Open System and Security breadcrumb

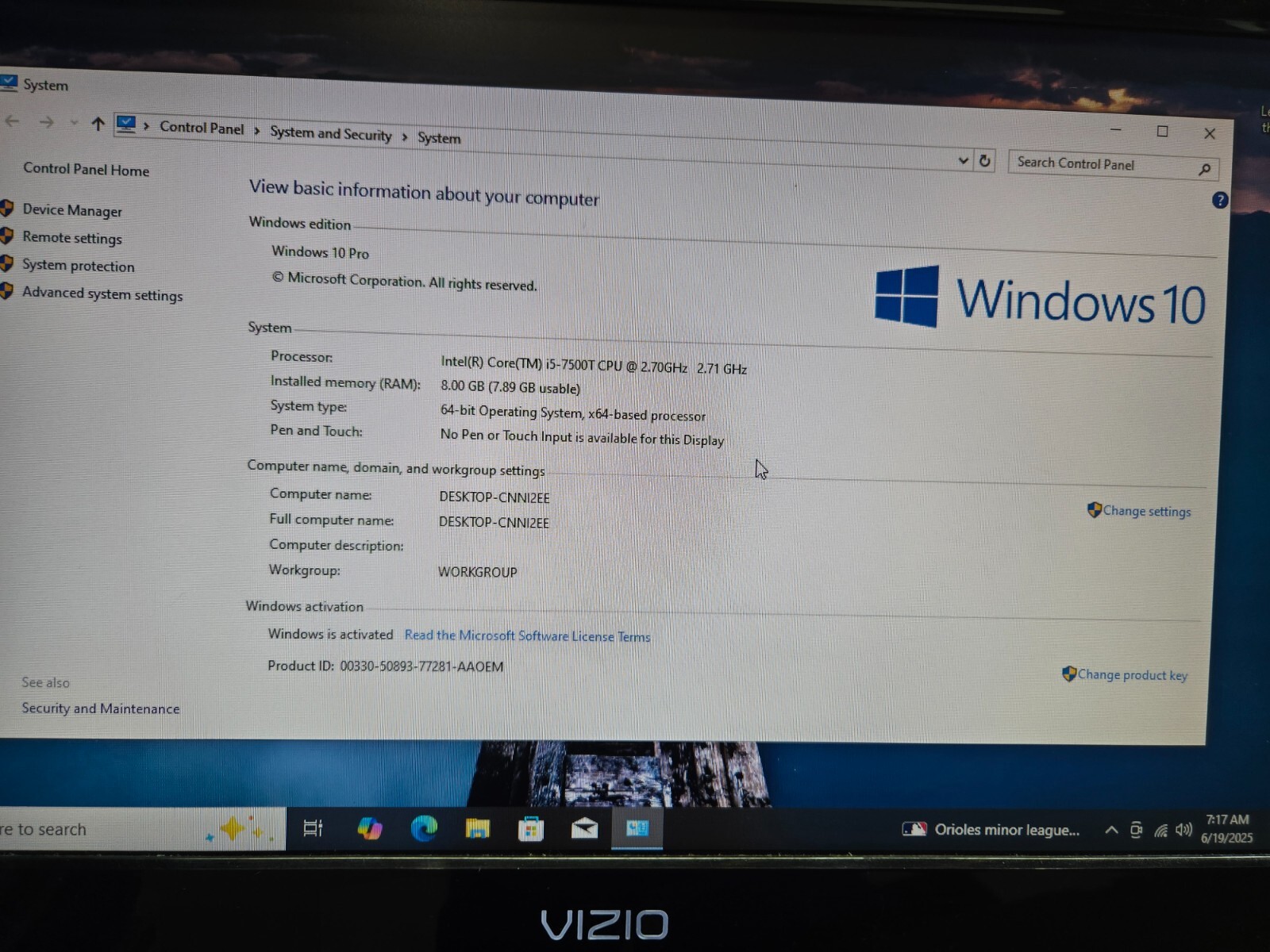[x=330, y=133]
